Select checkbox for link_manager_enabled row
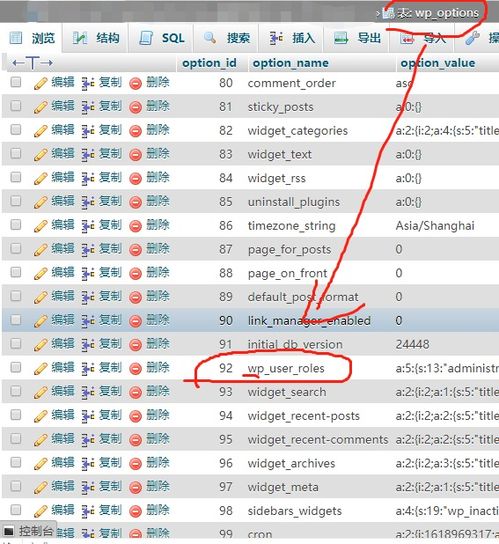 [16, 320]
